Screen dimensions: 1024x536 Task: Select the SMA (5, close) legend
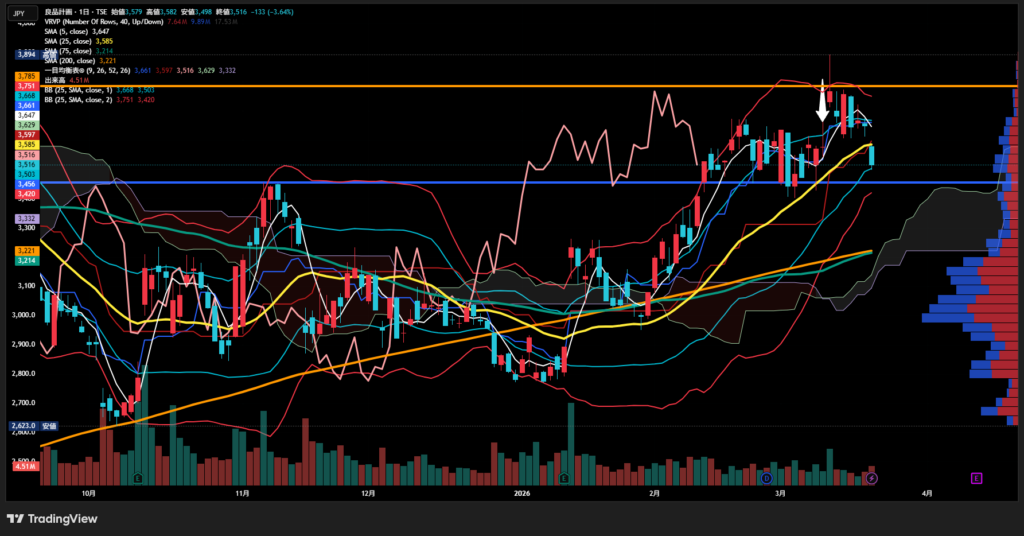[68, 32]
